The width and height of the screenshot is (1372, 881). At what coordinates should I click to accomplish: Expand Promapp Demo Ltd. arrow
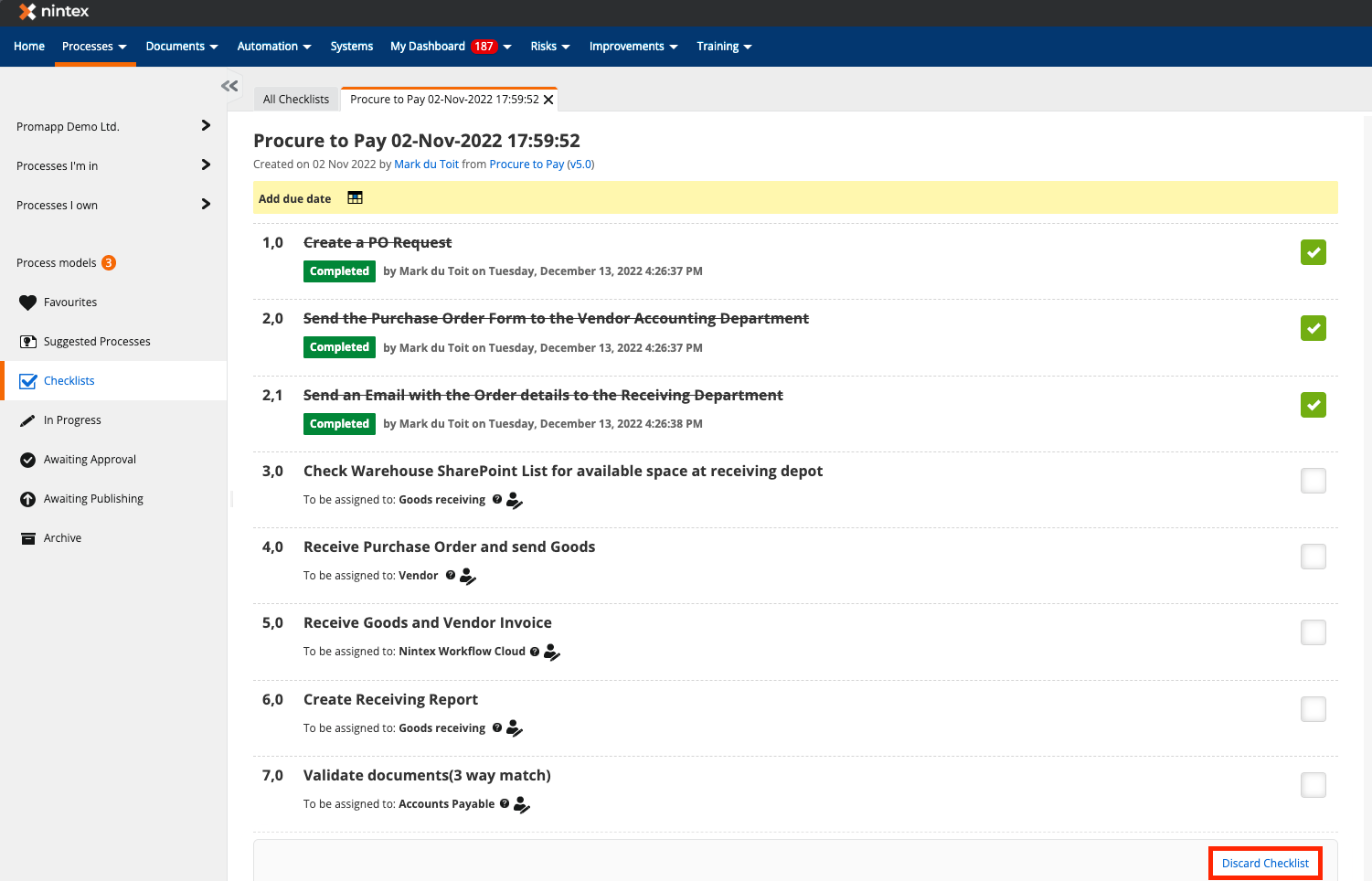pos(206,126)
